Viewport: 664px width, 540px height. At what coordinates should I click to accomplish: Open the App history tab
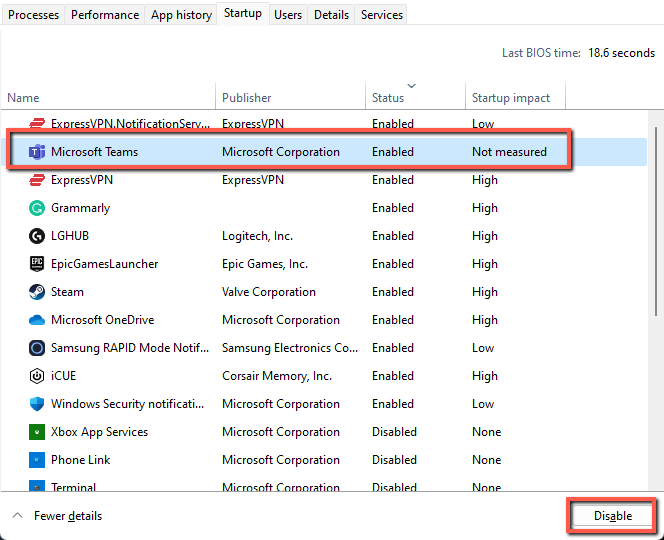(181, 15)
